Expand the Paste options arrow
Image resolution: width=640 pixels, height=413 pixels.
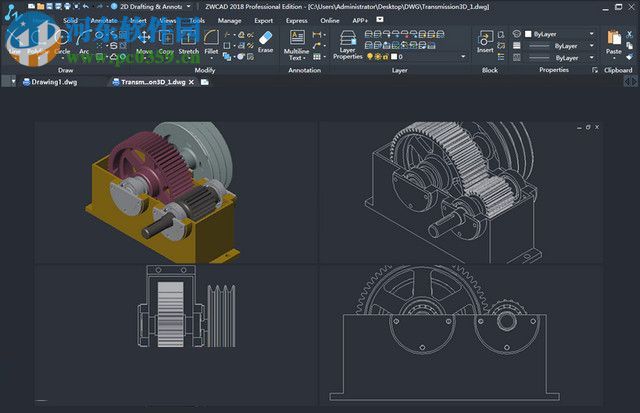tap(613, 58)
